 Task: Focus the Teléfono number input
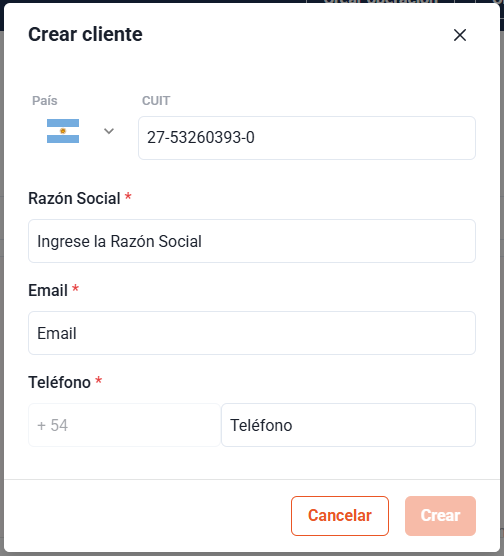click(x=348, y=425)
